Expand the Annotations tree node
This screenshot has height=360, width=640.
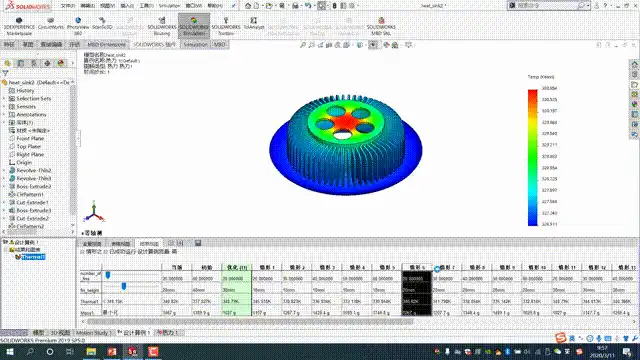pos(4,115)
